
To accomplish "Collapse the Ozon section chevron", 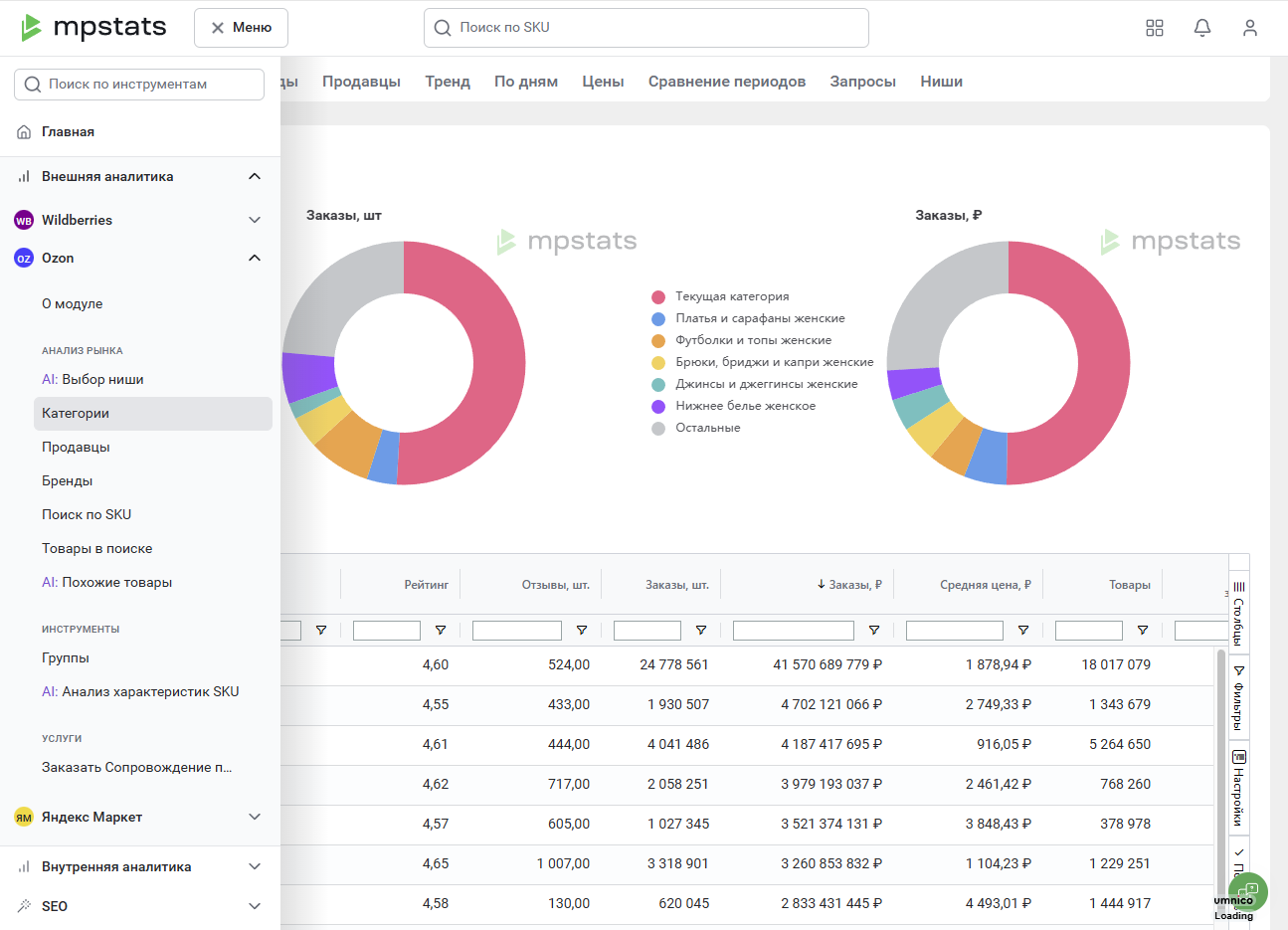I will 255,258.
